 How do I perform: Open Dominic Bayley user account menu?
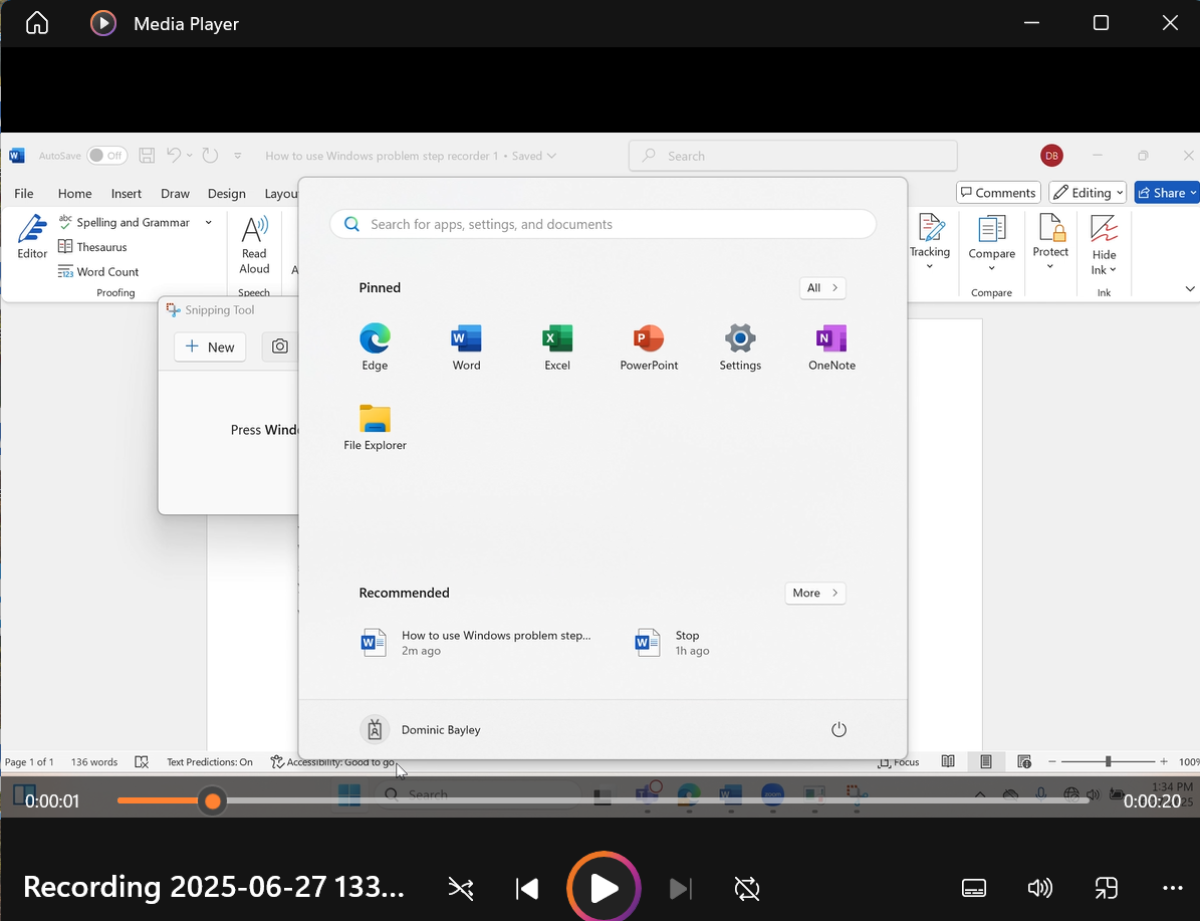(421, 730)
